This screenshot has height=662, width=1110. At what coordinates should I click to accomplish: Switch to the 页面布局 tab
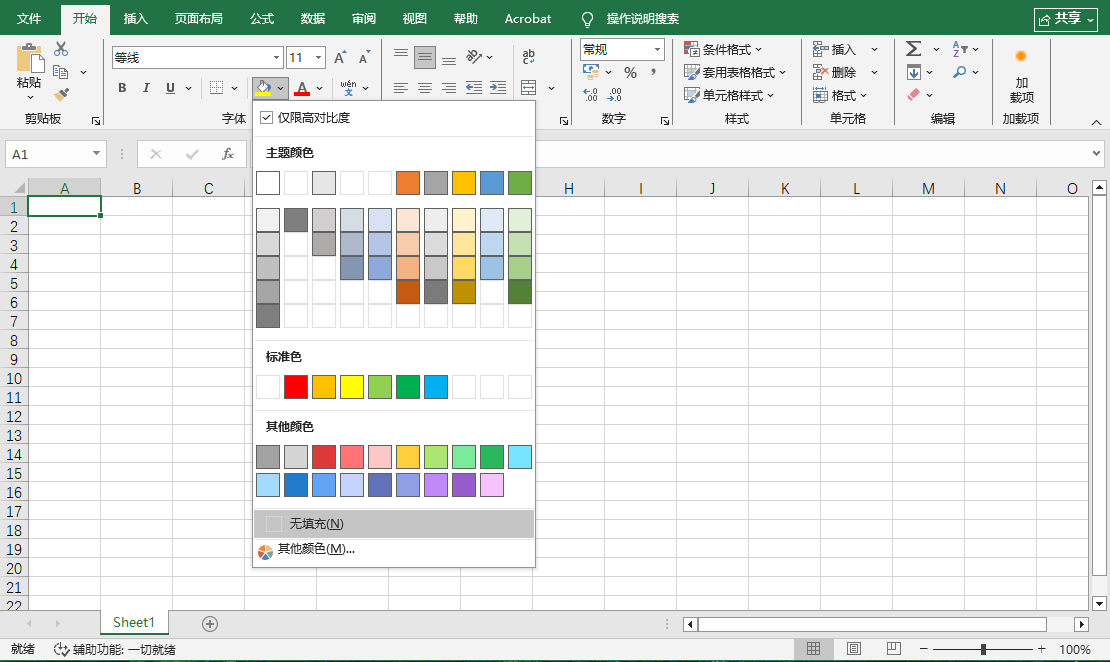pyautogui.click(x=198, y=18)
